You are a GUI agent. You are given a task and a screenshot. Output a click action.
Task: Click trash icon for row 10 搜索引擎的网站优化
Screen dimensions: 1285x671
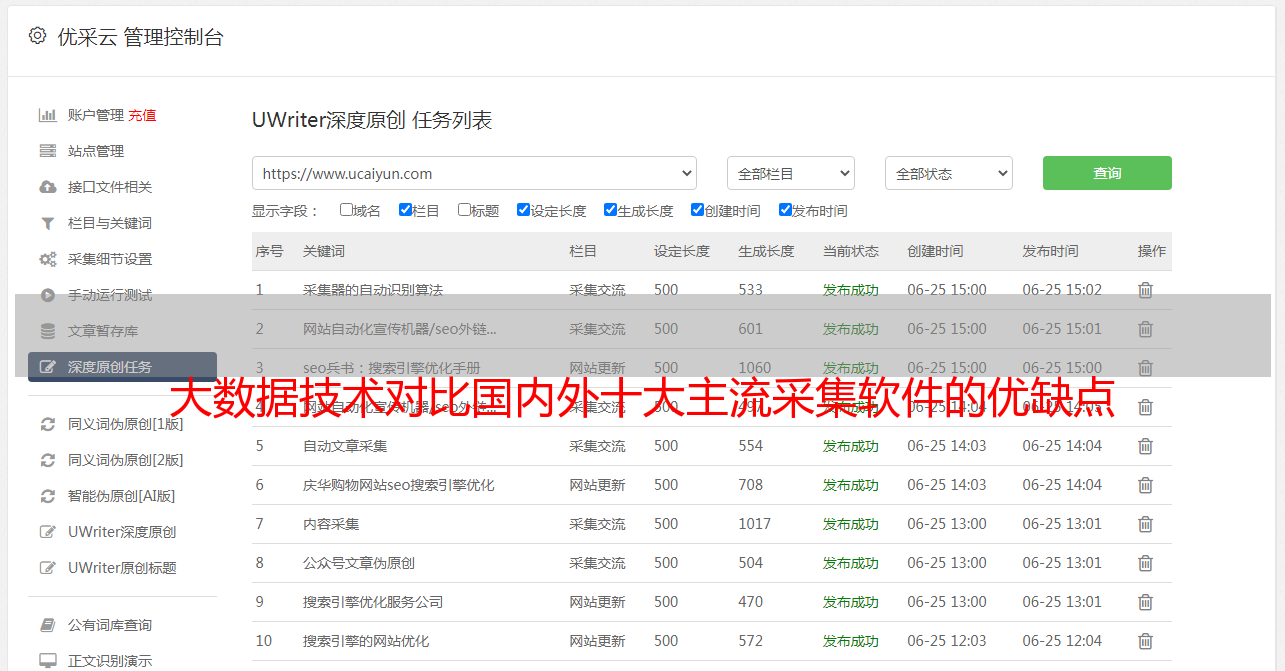[1145, 641]
